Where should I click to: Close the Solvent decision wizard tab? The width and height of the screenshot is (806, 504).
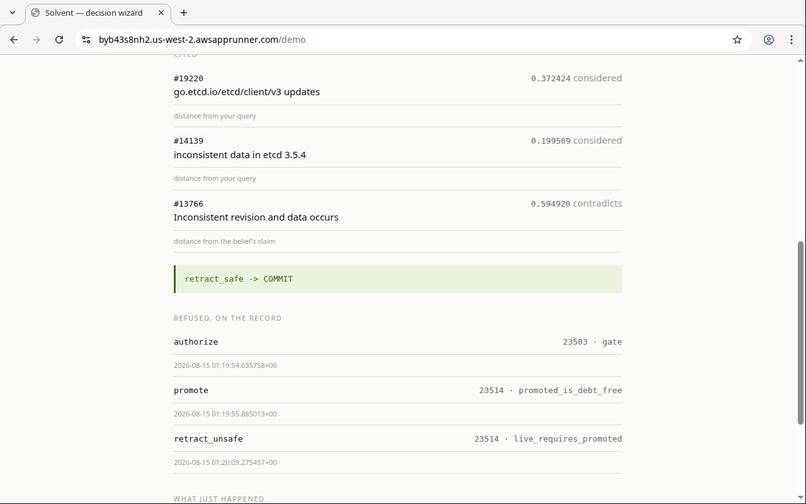[x=161, y=13]
